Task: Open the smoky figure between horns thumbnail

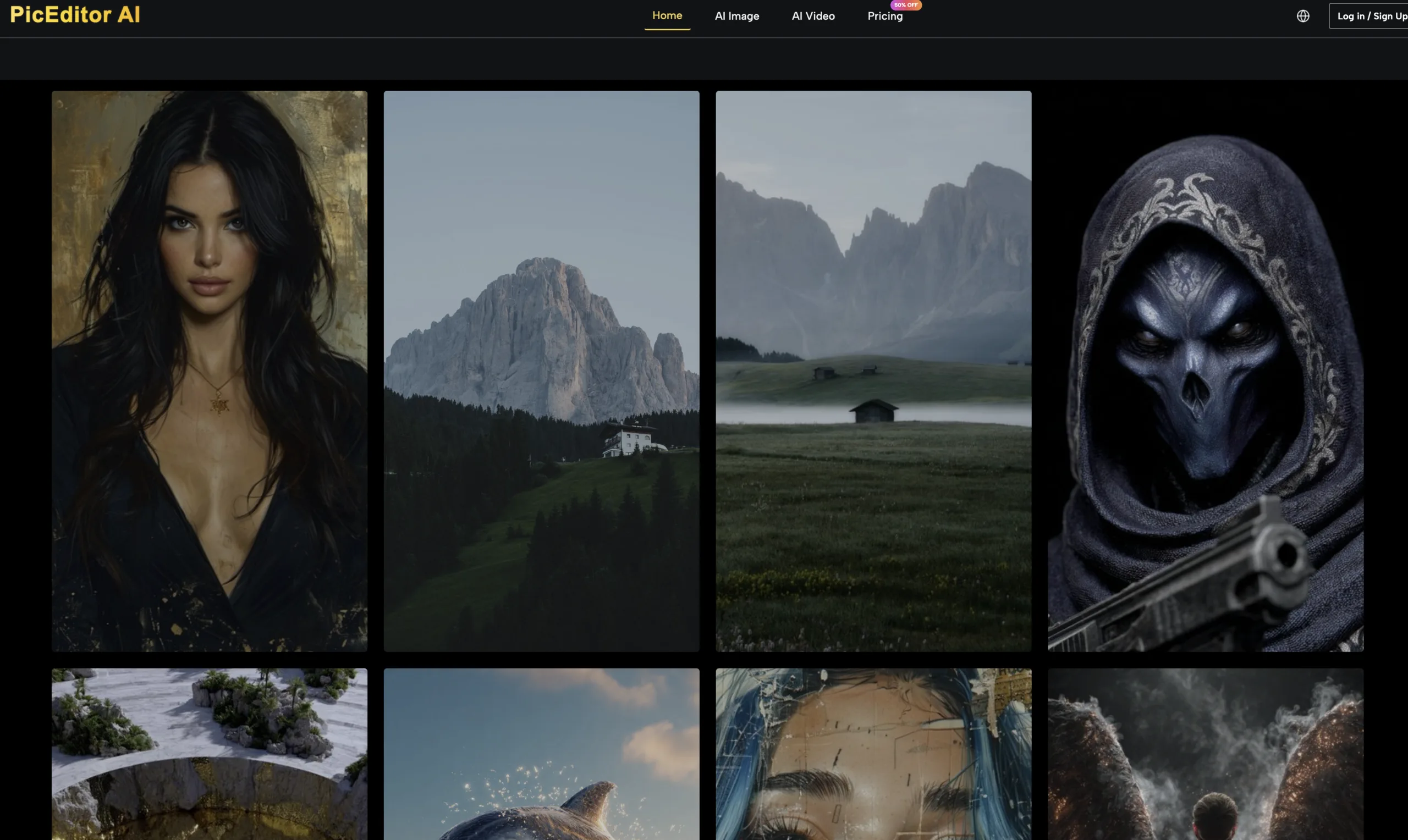Action: pos(1205,754)
